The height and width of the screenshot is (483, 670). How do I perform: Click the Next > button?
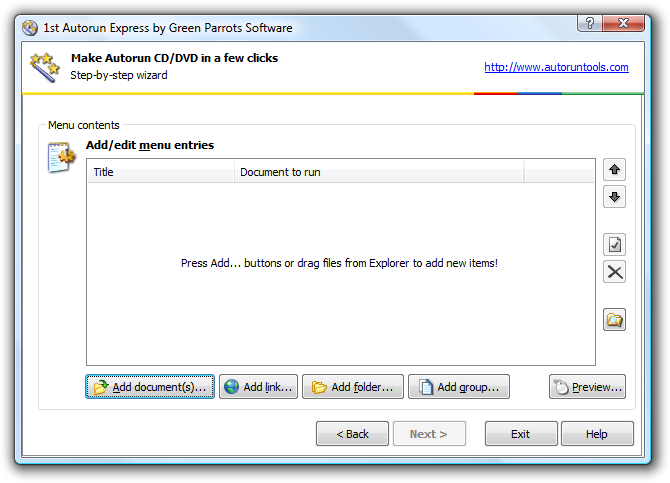(429, 434)
